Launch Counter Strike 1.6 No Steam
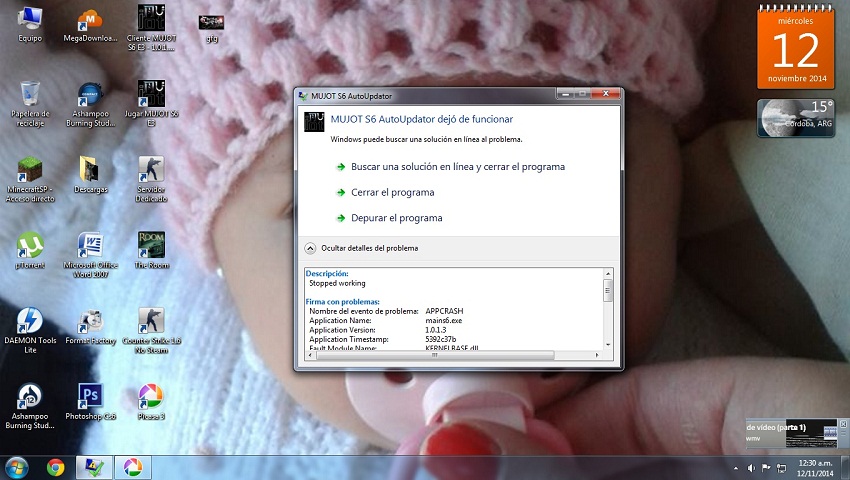 pos(151,321)
